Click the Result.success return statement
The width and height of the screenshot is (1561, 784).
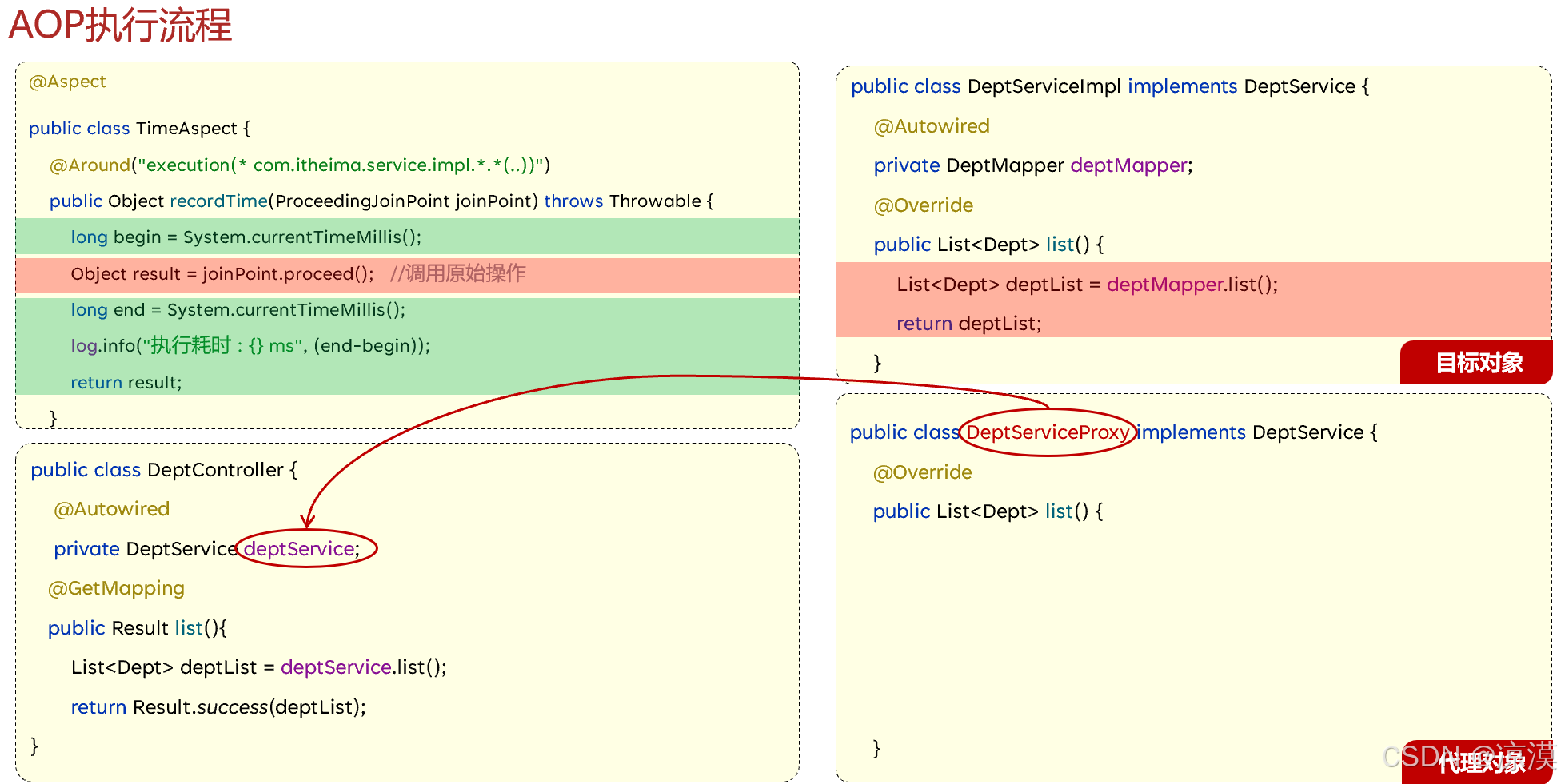(x=218, y=706)
